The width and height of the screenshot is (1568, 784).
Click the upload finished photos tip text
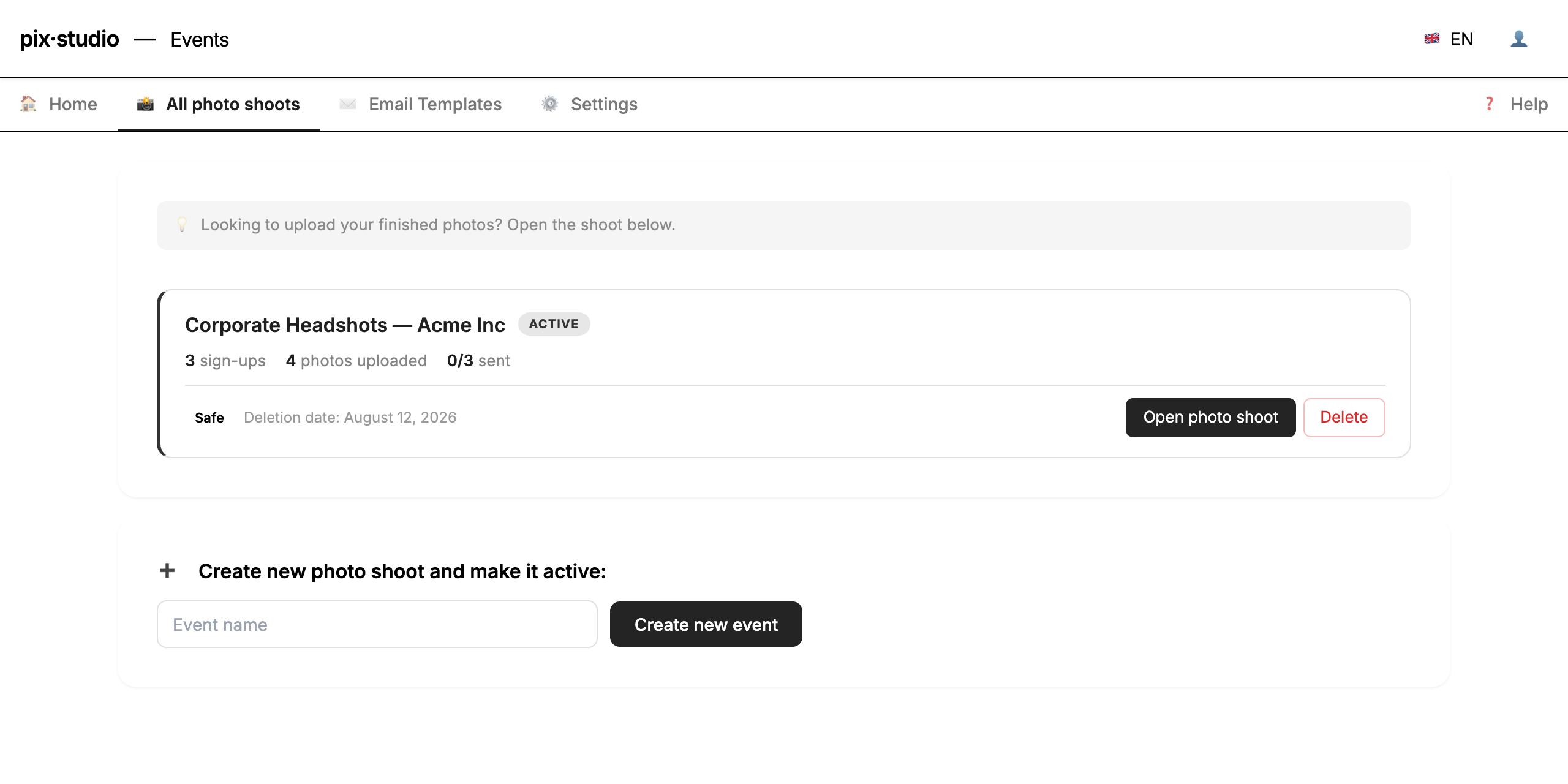point(438,225)
